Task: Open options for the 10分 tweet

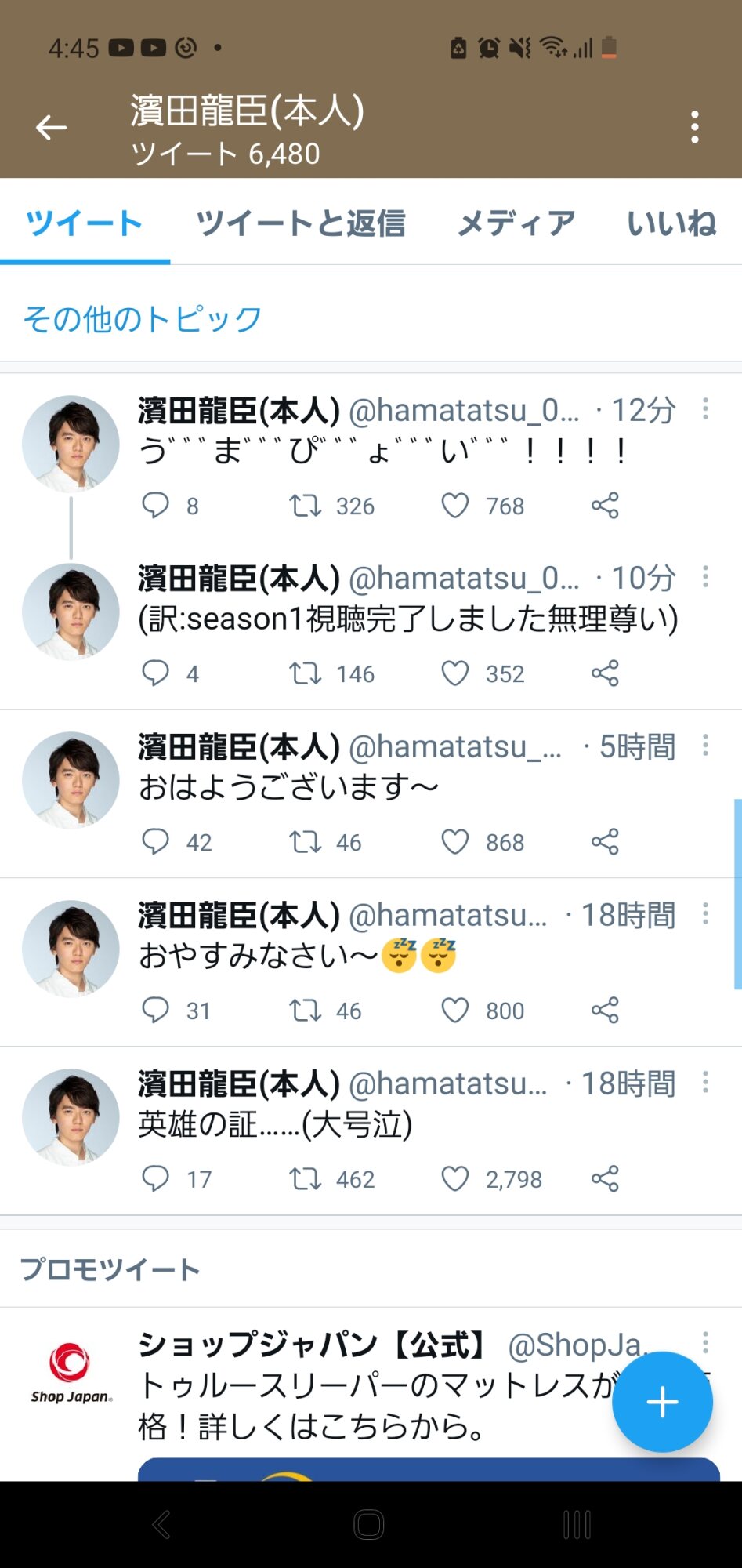Action: point(705,577)
